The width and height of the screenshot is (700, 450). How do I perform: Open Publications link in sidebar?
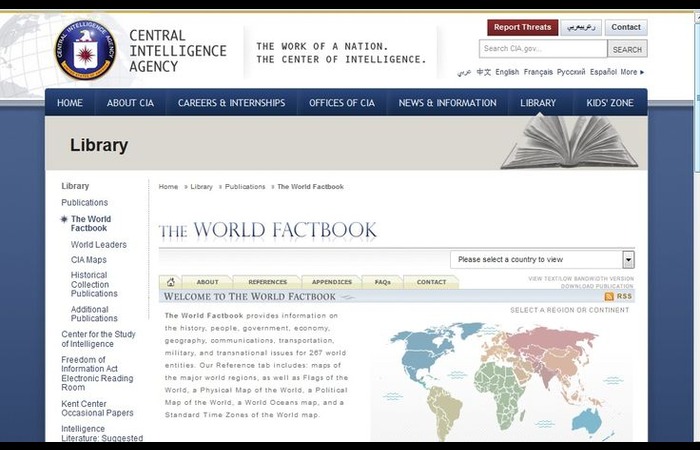[x=84, y=203]
